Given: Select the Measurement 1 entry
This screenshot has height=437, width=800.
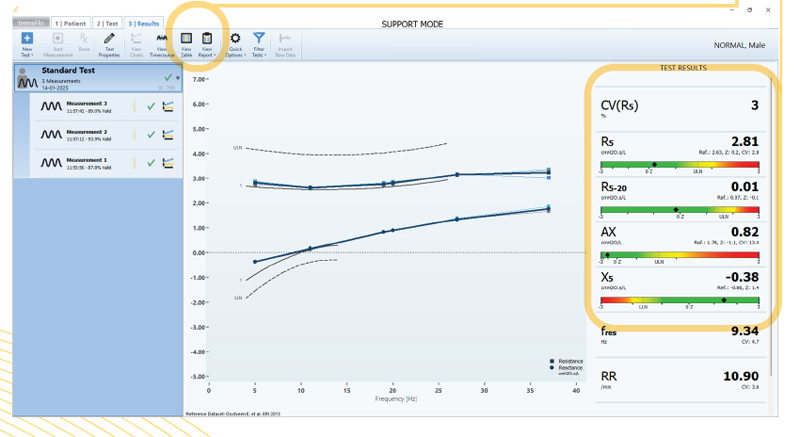Looking at the screenshot, I should point(87,162).
